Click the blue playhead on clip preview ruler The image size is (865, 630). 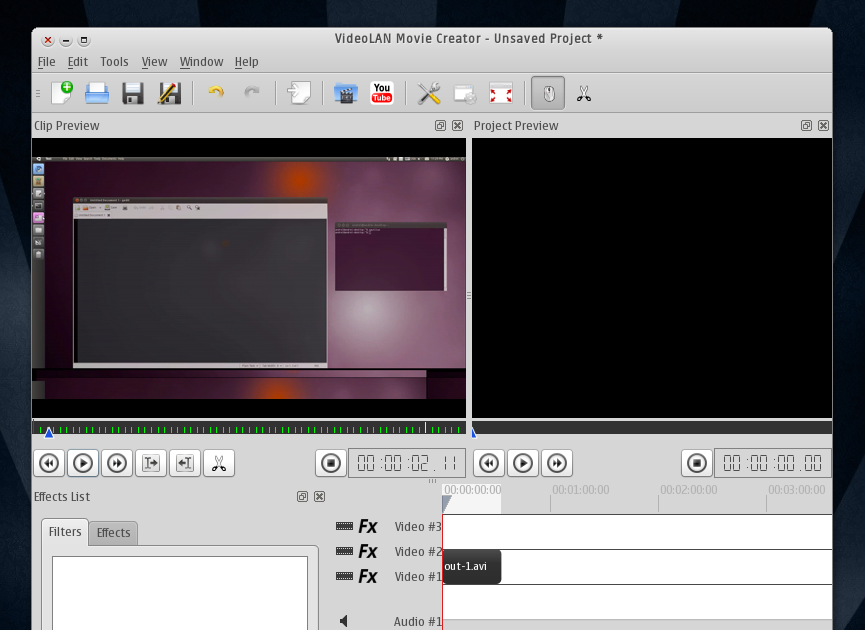click(x=49, y=433)
